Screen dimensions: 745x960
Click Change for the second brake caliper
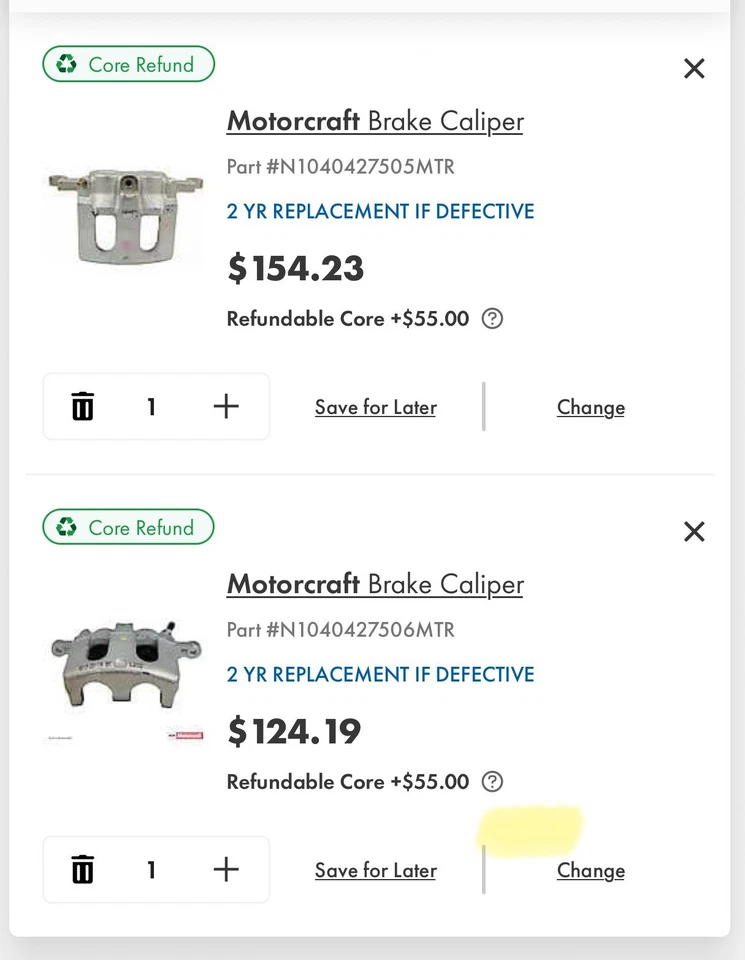coord(590,870)
